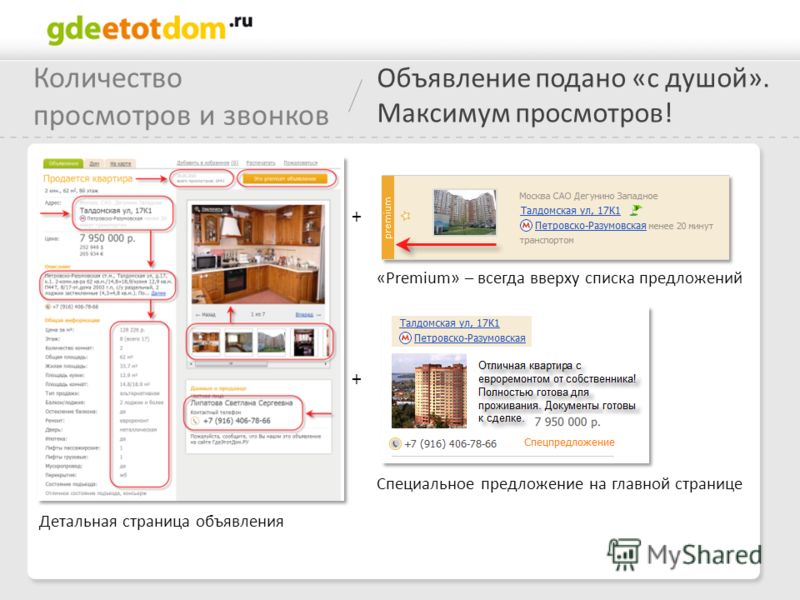Click the Добавить в избранное link
This screenshot has width=800, height=600.
207,163
